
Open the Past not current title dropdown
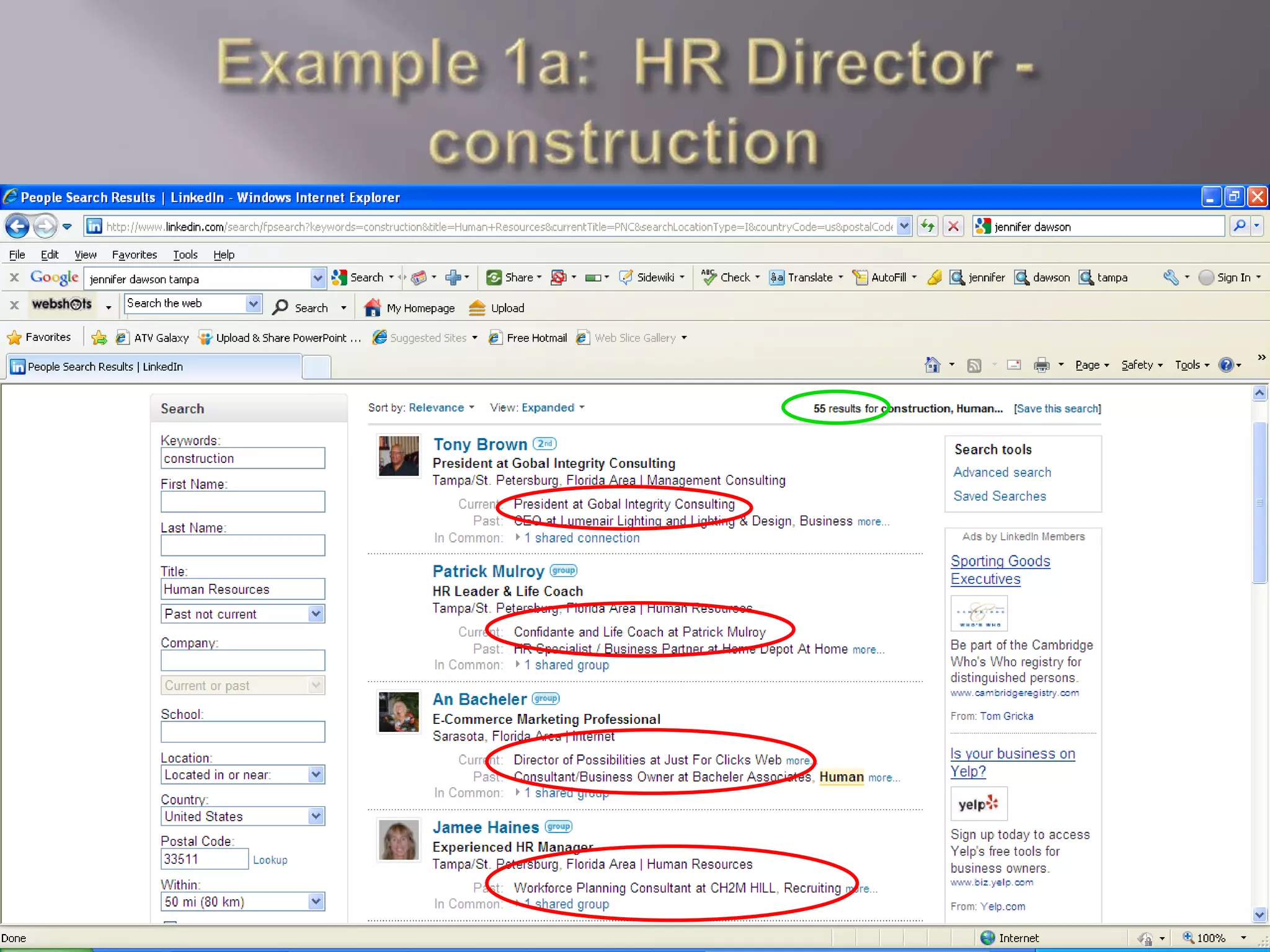tap(242, 614)
